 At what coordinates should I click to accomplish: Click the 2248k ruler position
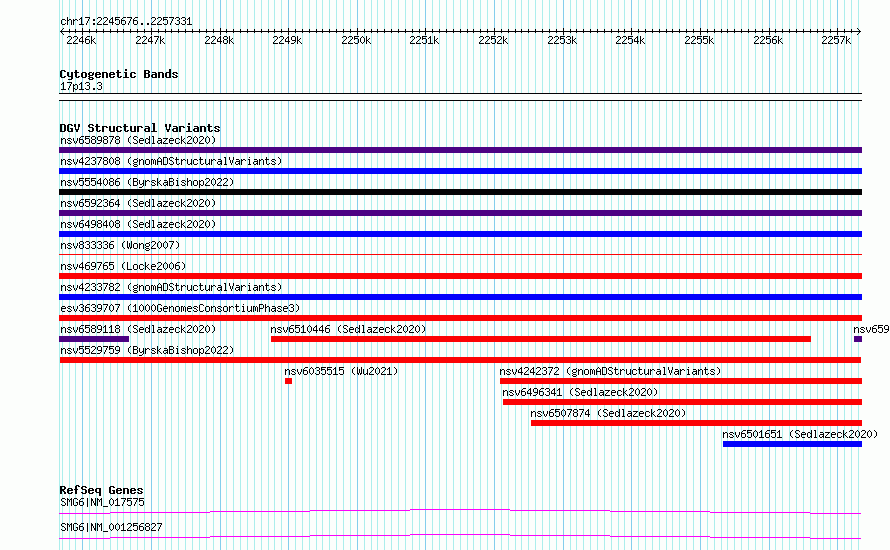[x=219, y=40]
